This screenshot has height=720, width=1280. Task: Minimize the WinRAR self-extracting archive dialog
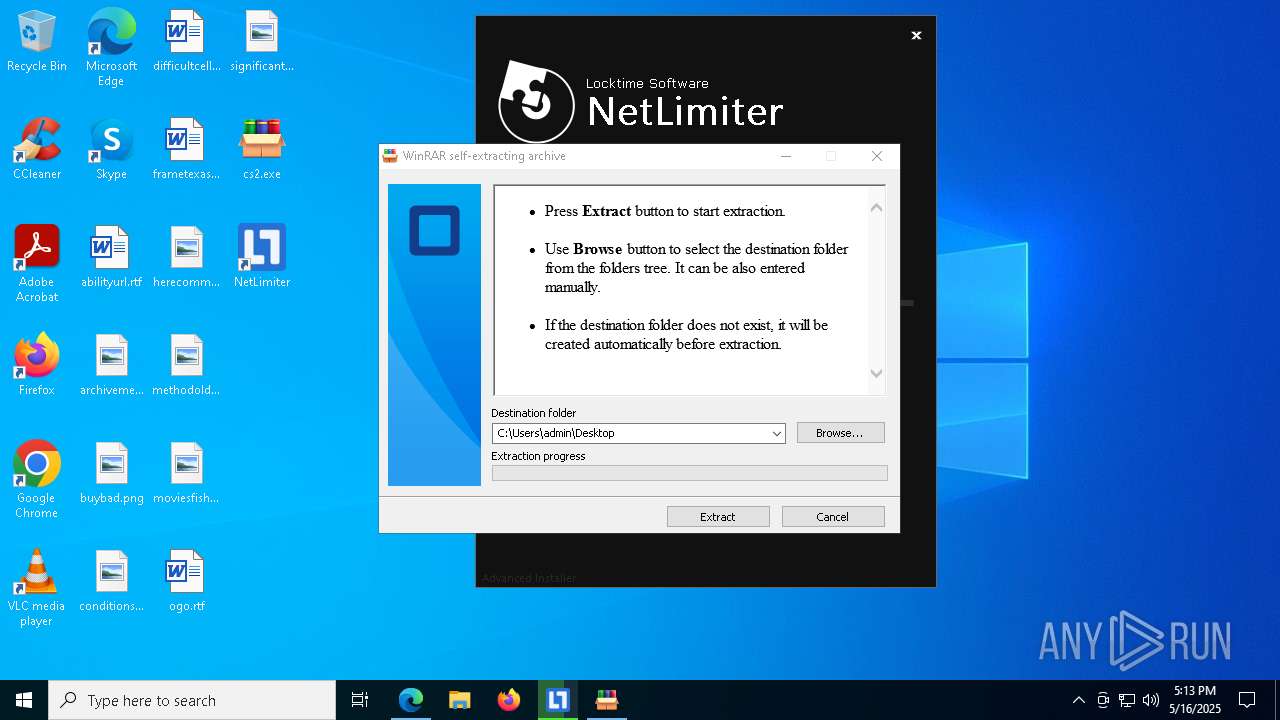pyautogui.click(x=786, y=156)
